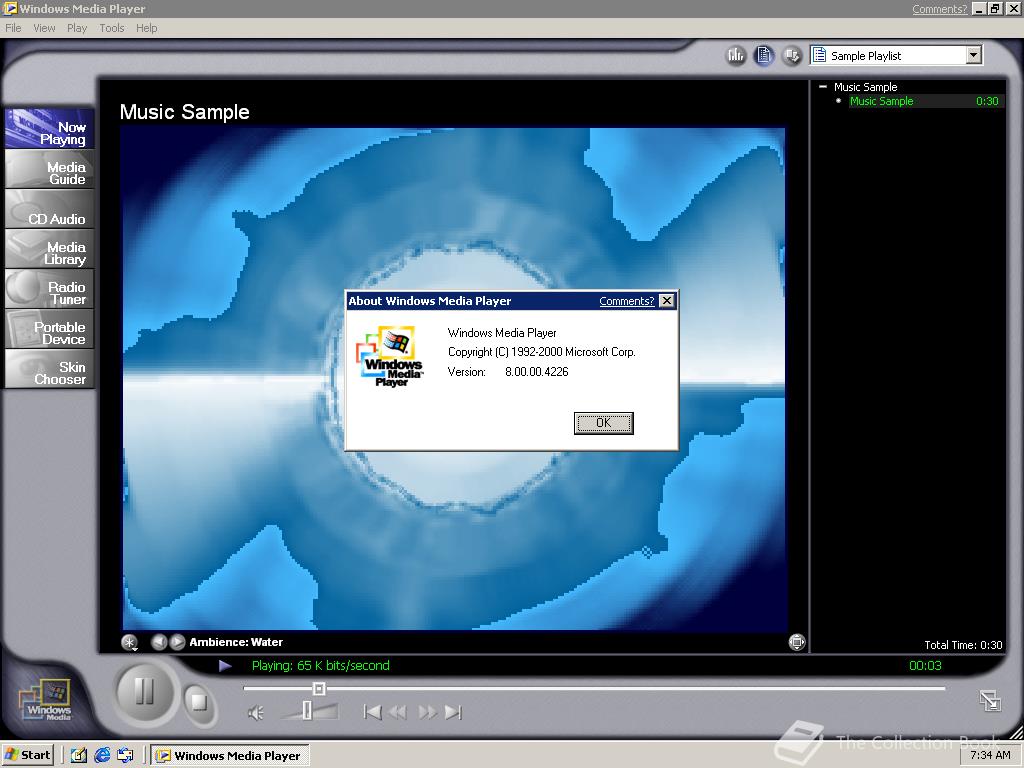Click the 00:03 elapsed time display
1024x768 pixels.
point(925,665)
